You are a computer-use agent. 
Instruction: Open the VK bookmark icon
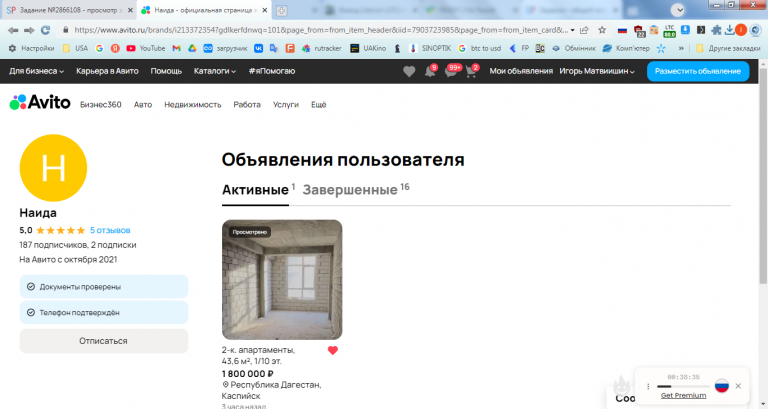pyautogui.click(x=258, y=48)
